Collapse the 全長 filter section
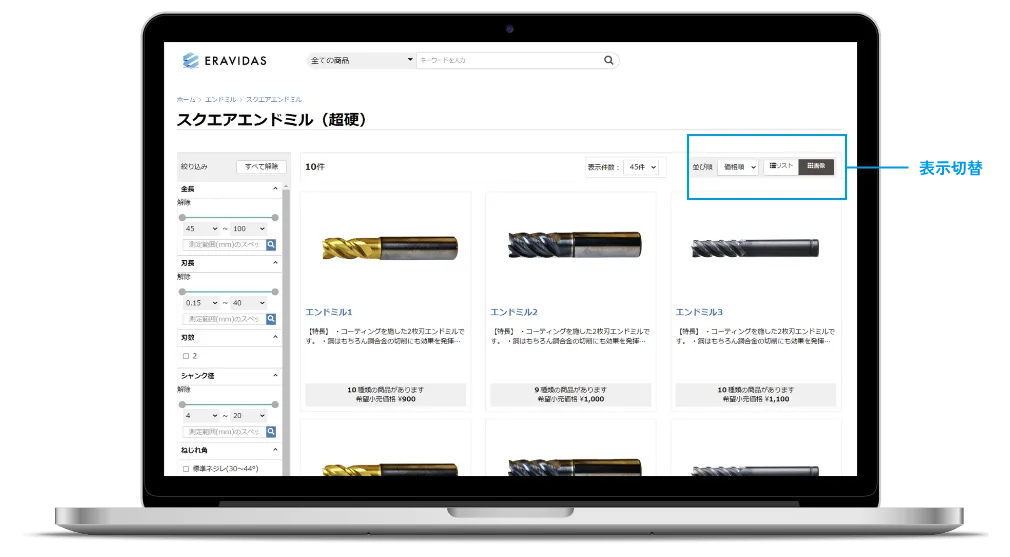The image size is (1010, 557). coord(275,189)
